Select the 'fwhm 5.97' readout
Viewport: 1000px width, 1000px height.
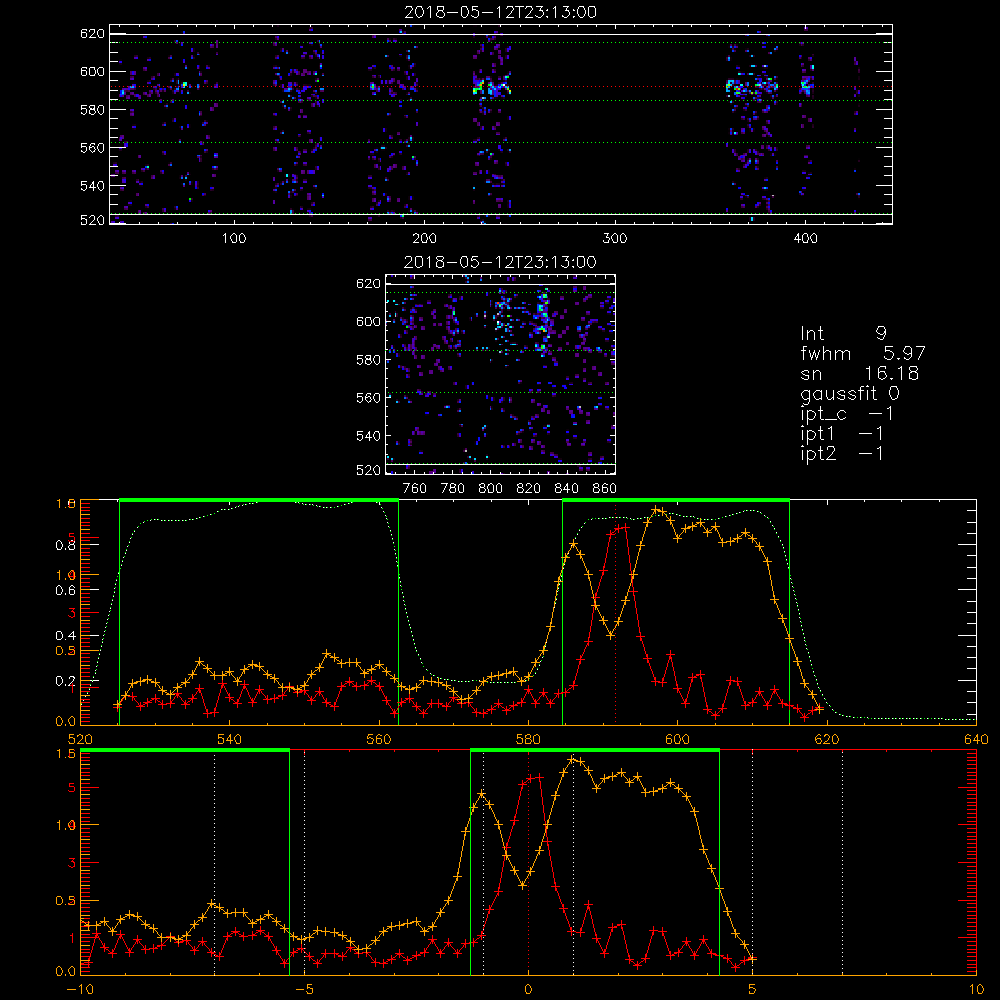(863, 353)
